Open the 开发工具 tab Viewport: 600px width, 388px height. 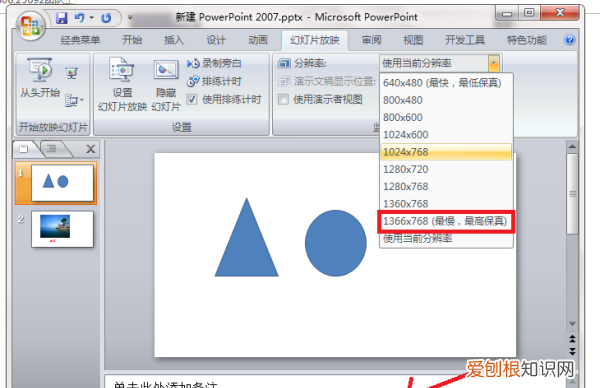tap(465, 40)
